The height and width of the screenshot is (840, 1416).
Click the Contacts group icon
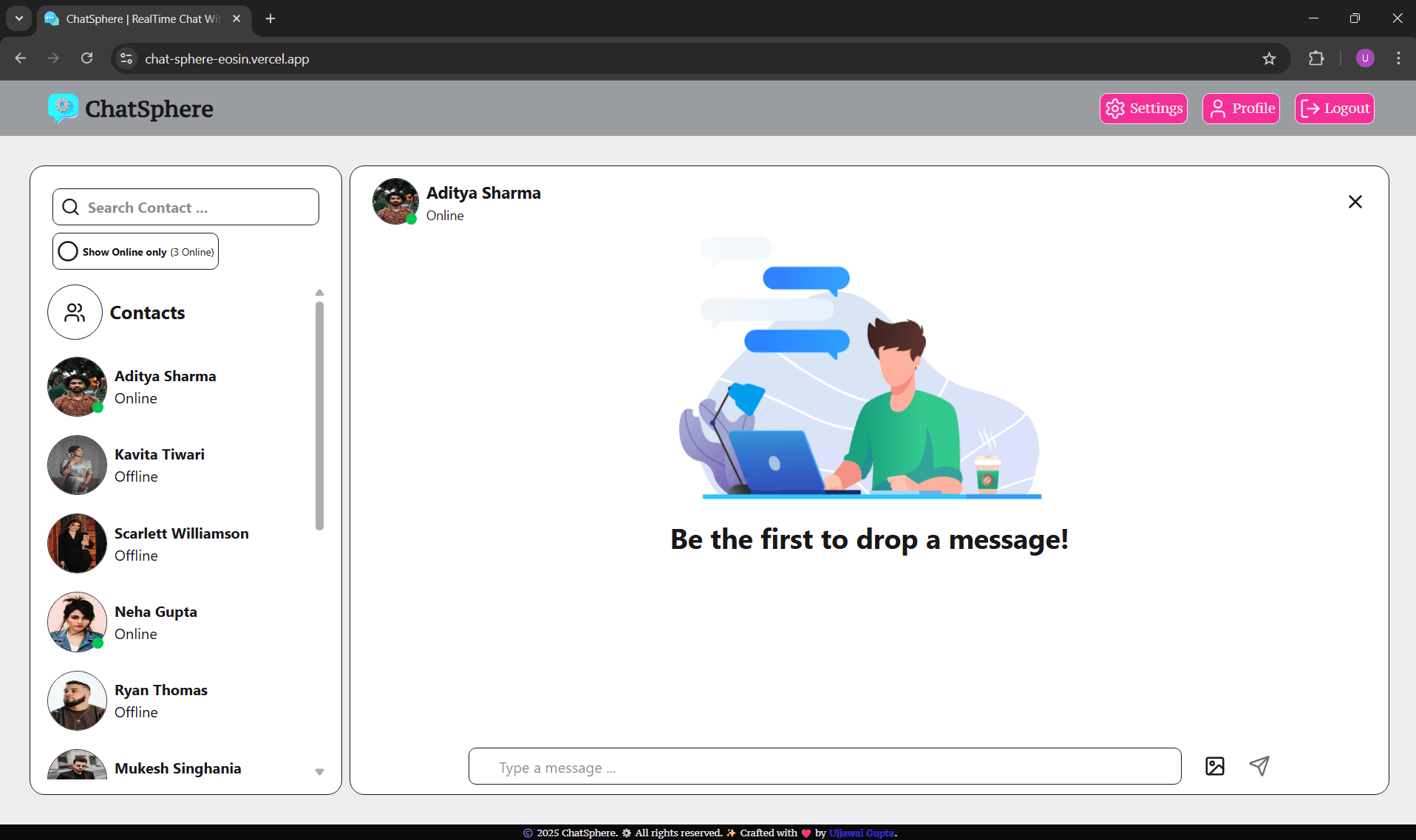click(x=74, y=312)
